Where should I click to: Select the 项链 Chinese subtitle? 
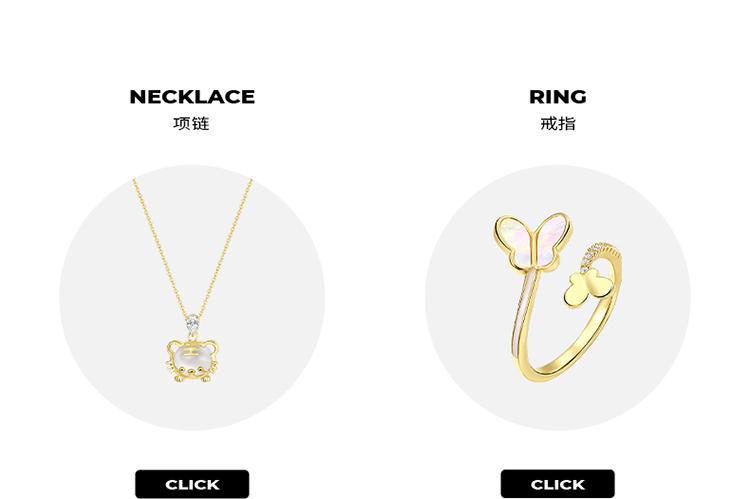coord(191,123)
